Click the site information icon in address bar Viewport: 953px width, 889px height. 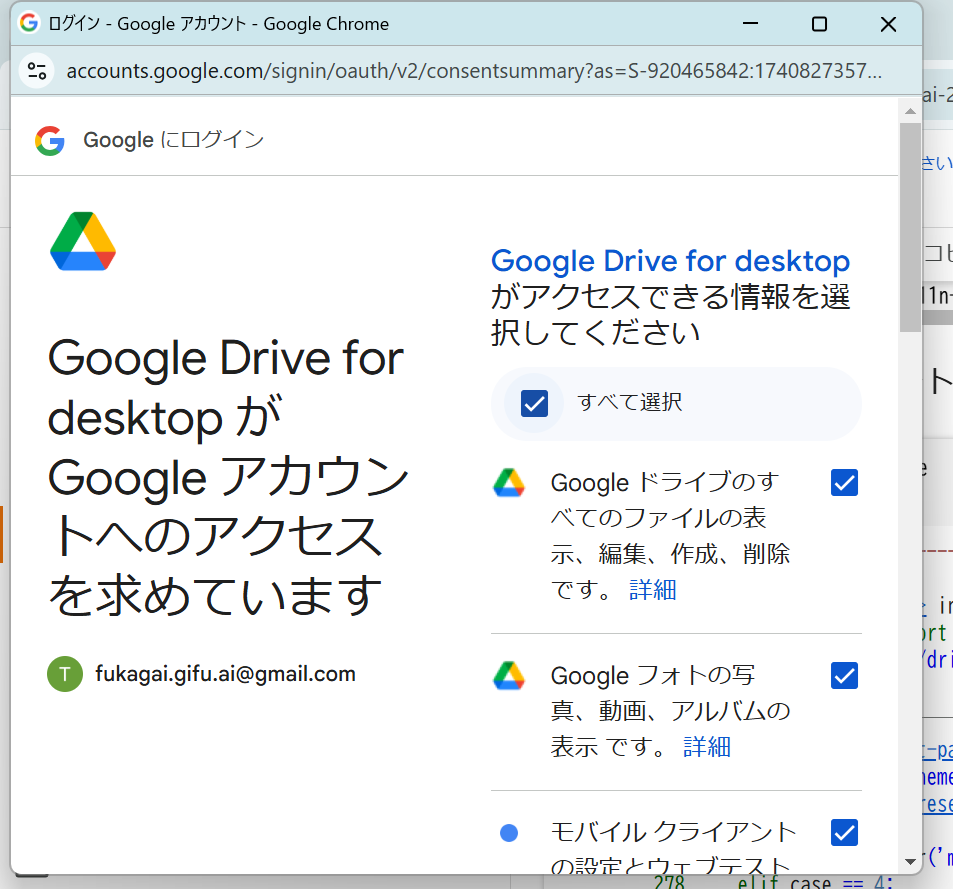tap(37, 71)
